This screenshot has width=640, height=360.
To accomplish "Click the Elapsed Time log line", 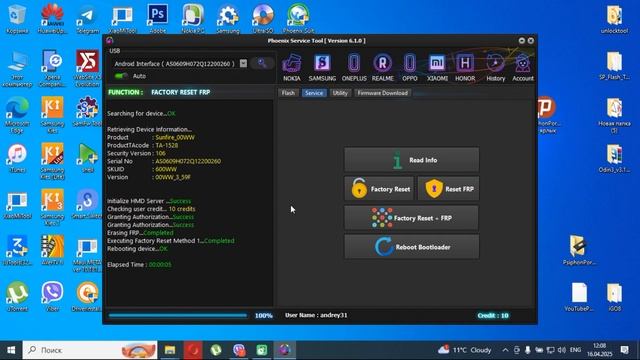I will 139,264.
